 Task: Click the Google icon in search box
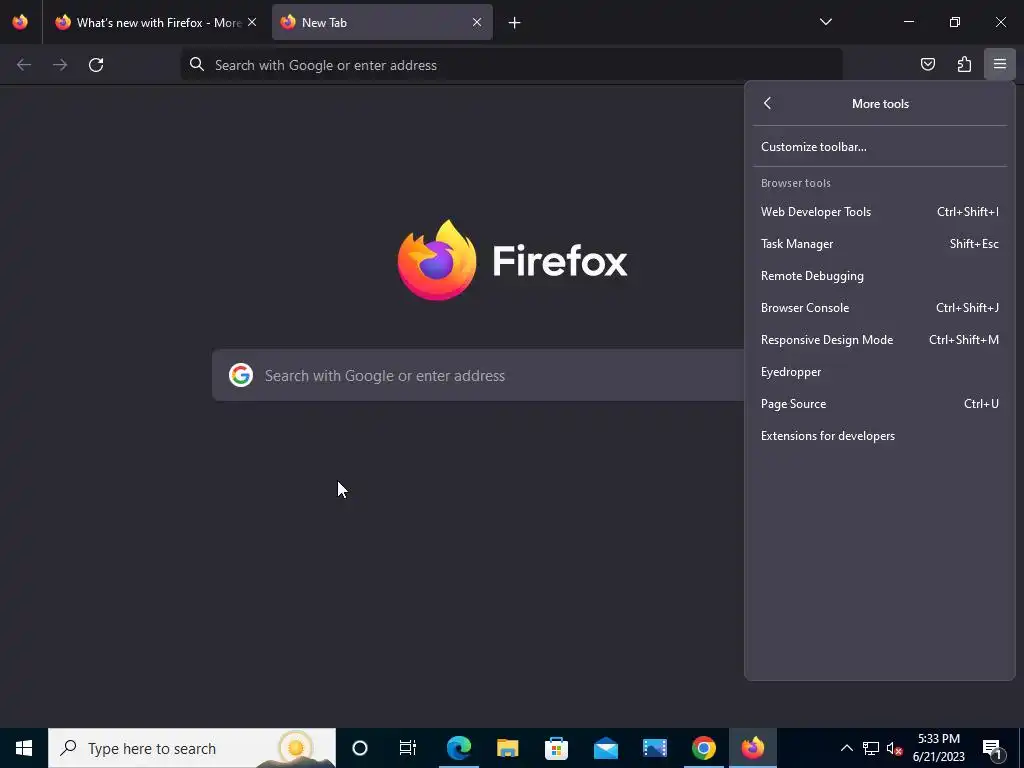[x=240, y=375]
